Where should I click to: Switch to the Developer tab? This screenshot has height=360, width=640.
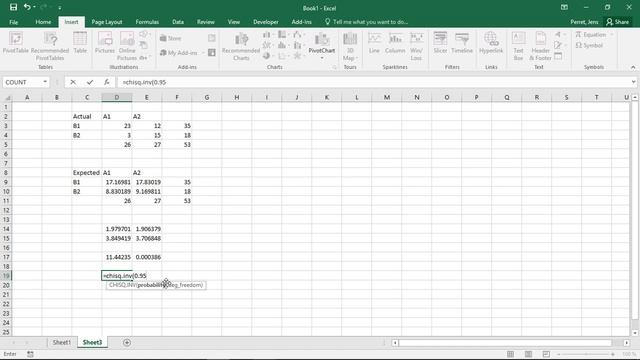point(266,22)
